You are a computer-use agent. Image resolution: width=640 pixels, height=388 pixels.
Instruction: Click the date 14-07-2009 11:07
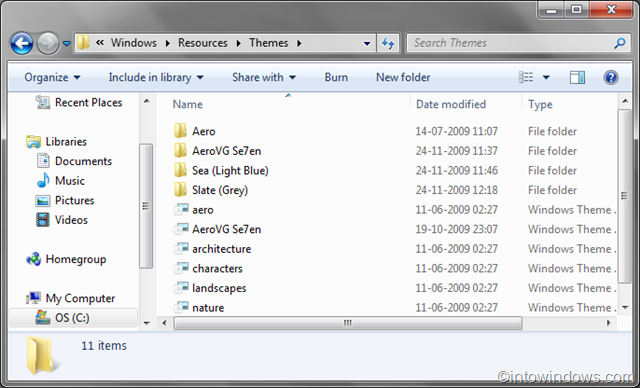click(456, 131)
